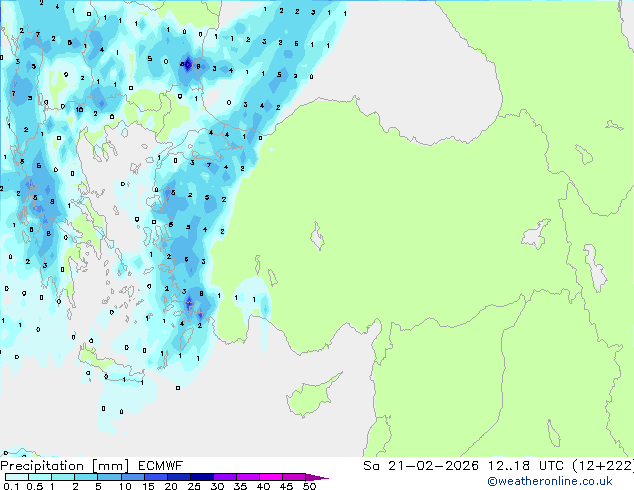Click the '(12+222)' forecast step text
This screenshot has height=490, width=634.
603,466
